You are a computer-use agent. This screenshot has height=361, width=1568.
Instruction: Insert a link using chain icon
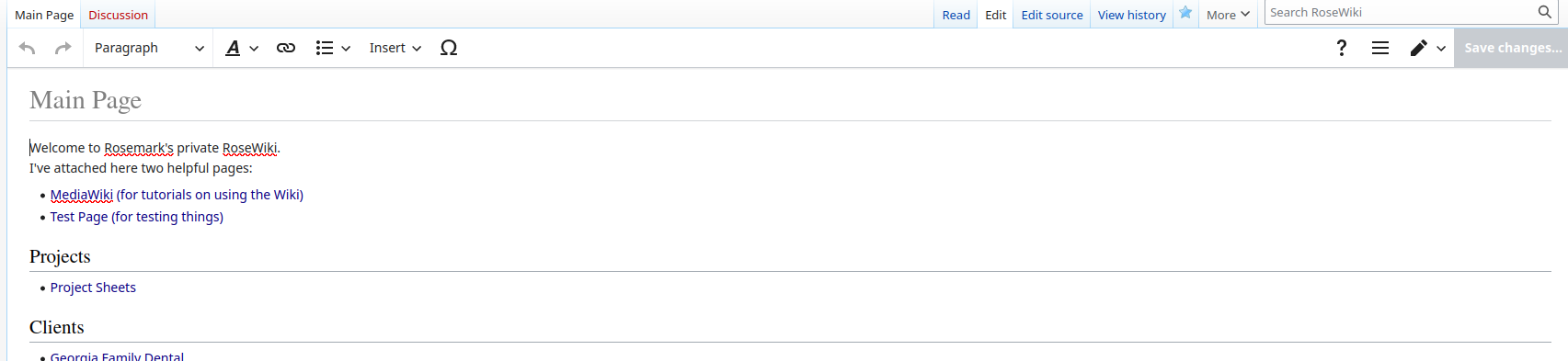coord(286,48)
